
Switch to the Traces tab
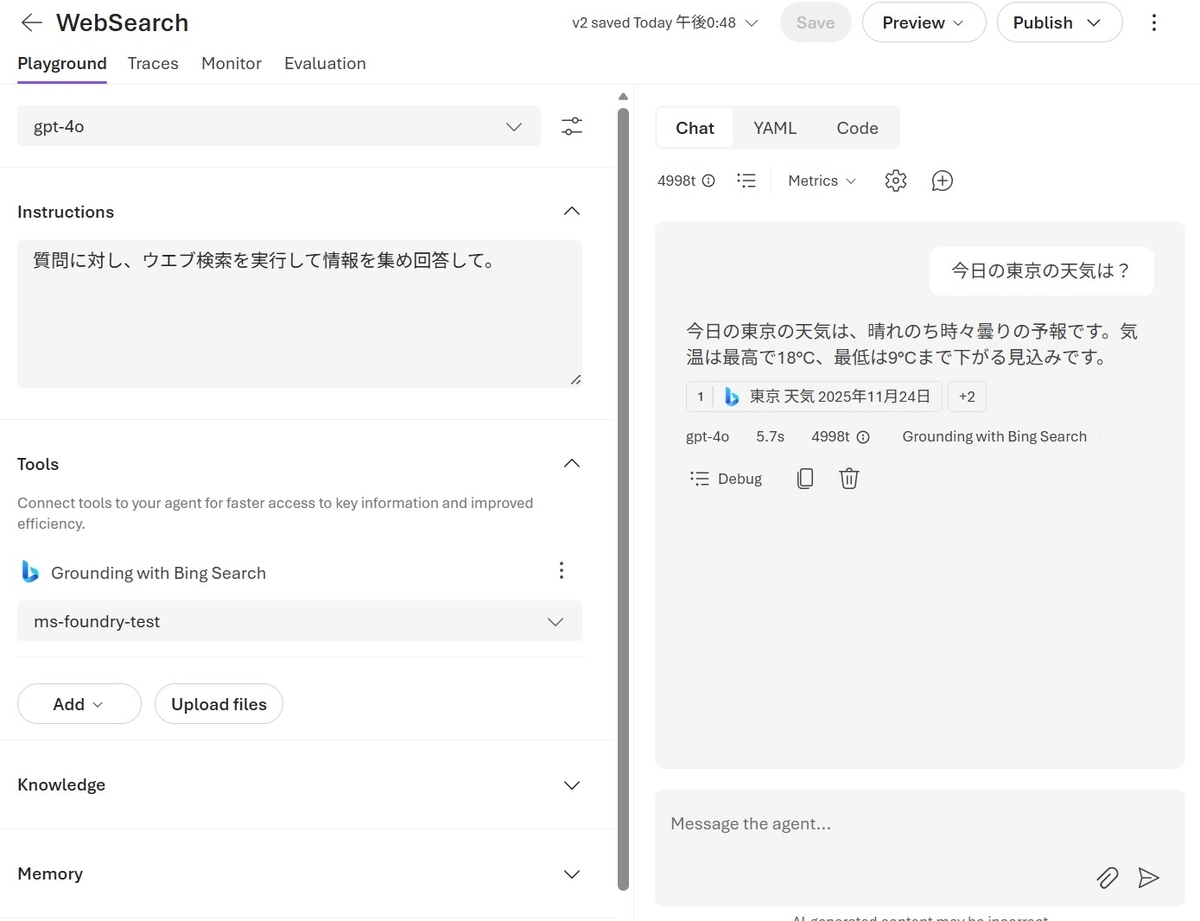(153, 63)
